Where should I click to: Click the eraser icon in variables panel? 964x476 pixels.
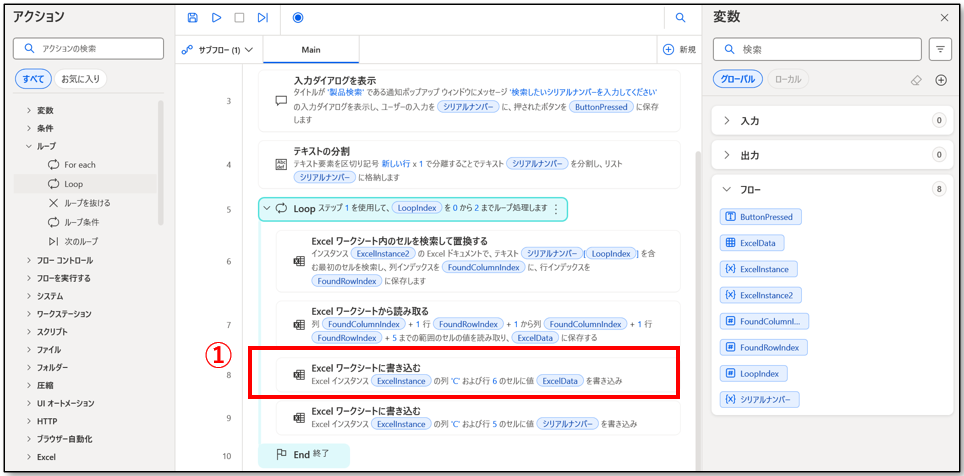click(915, 80)
